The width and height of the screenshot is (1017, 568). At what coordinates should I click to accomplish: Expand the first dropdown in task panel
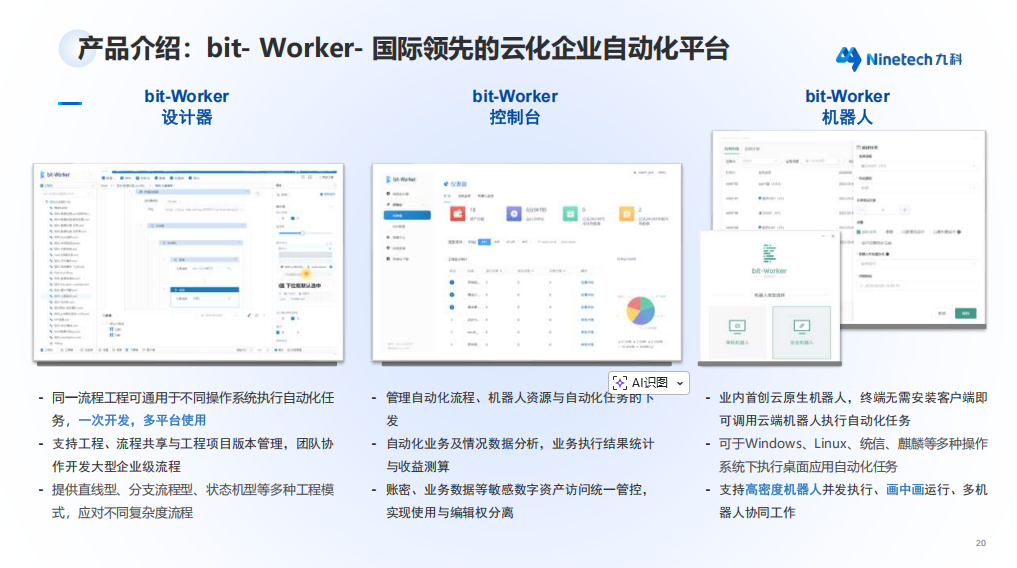tap(915, 165)
